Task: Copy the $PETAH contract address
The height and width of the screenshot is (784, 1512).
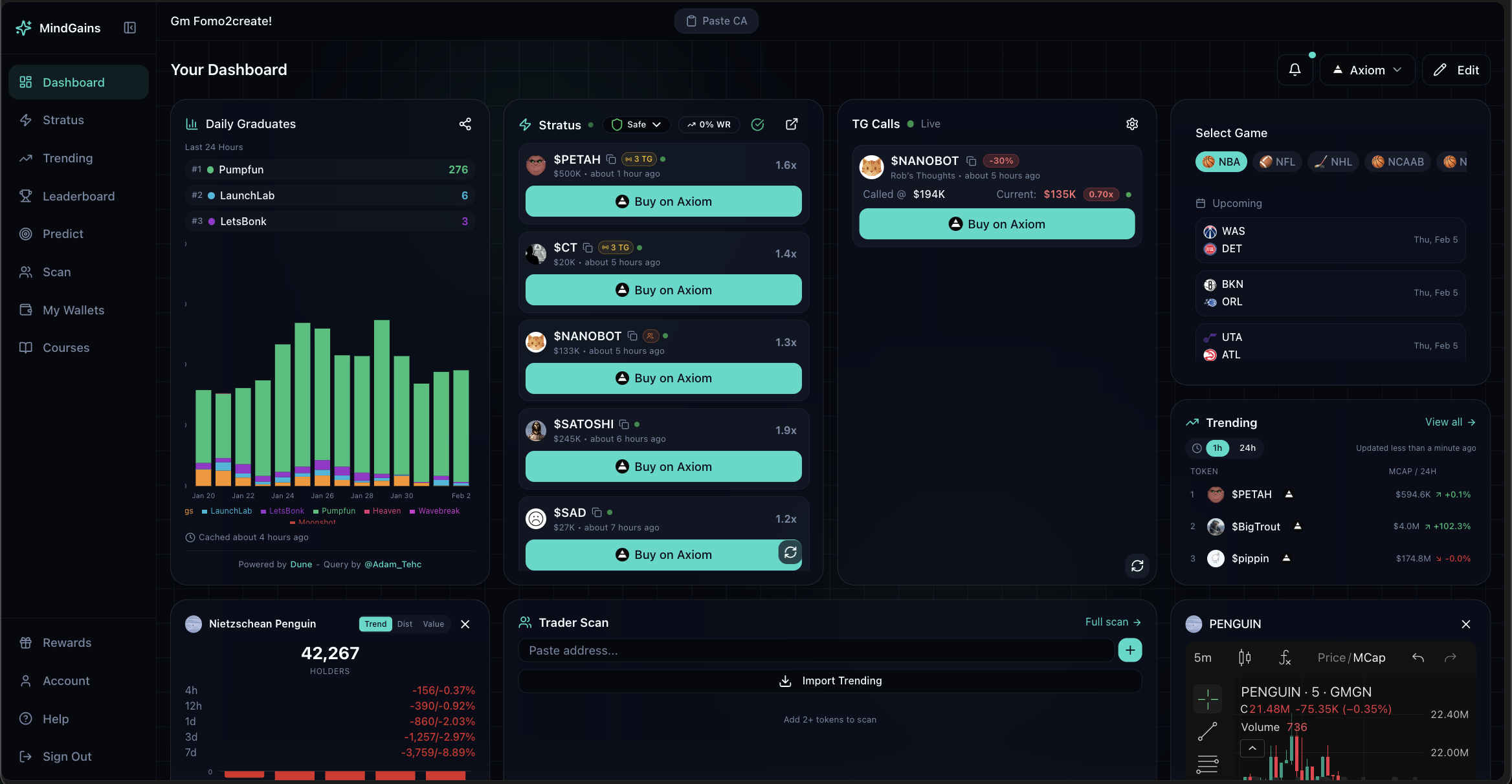Action: click(x=610, y=160)
